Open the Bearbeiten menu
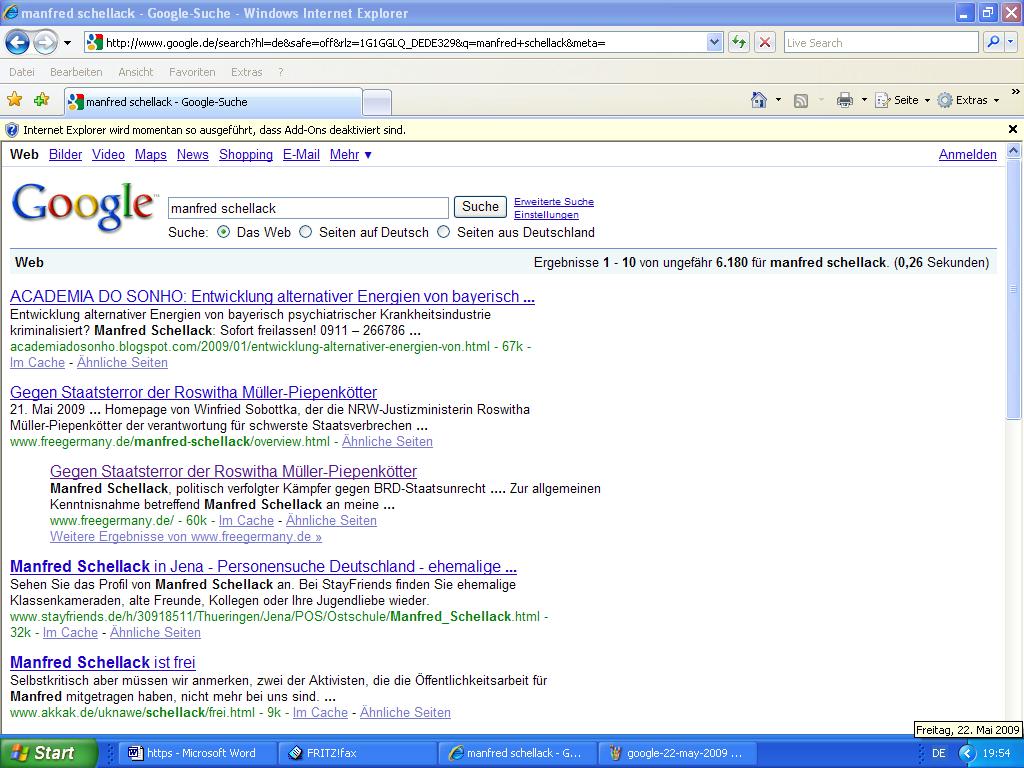 pyautogui.click(x=76, y=72)
